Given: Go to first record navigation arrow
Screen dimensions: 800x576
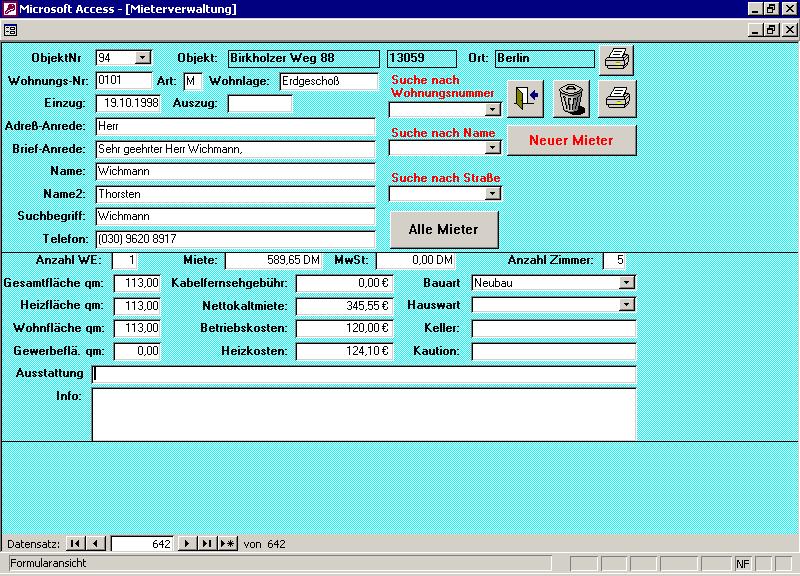Looking at the screenshot, I should click(x=75, y=543).
